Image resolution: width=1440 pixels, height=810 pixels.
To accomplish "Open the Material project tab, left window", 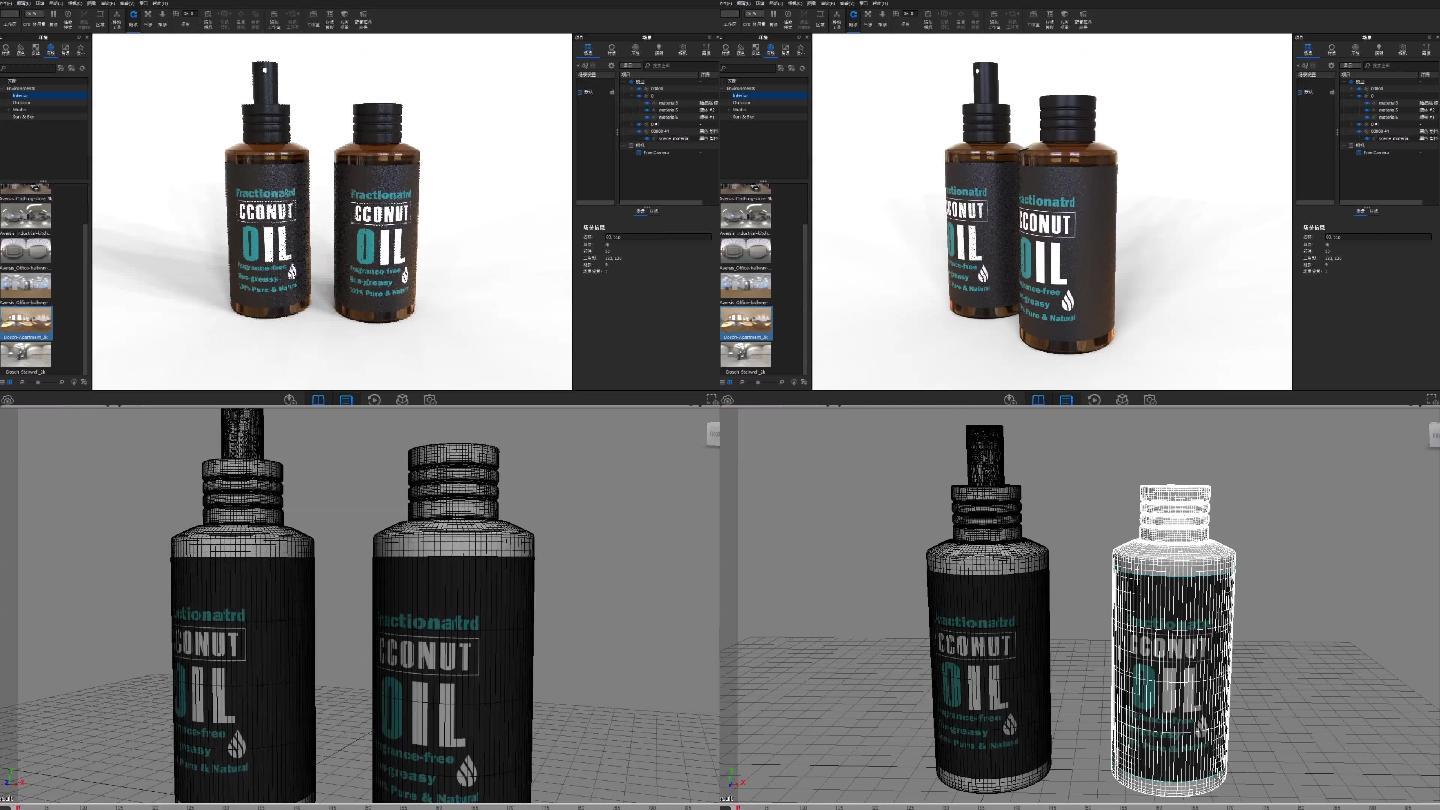I will click(x=612, y=49).
